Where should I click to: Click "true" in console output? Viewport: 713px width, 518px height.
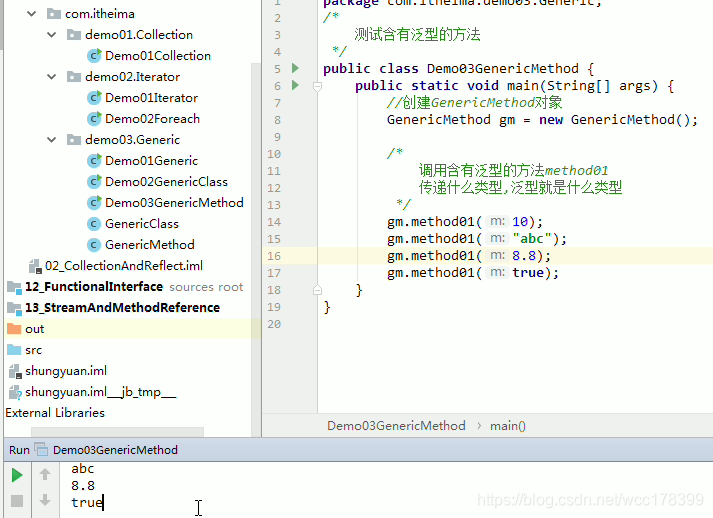click(x=87, y=502)
